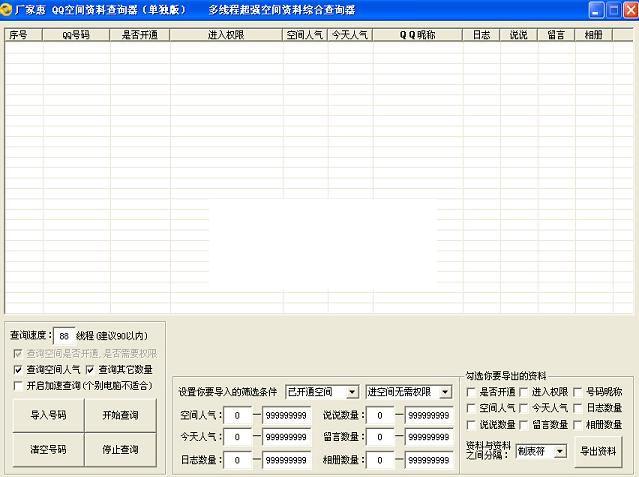This screenshot has width=639, height=477.
Task: Maximize the query tool window
Action: 611,9
